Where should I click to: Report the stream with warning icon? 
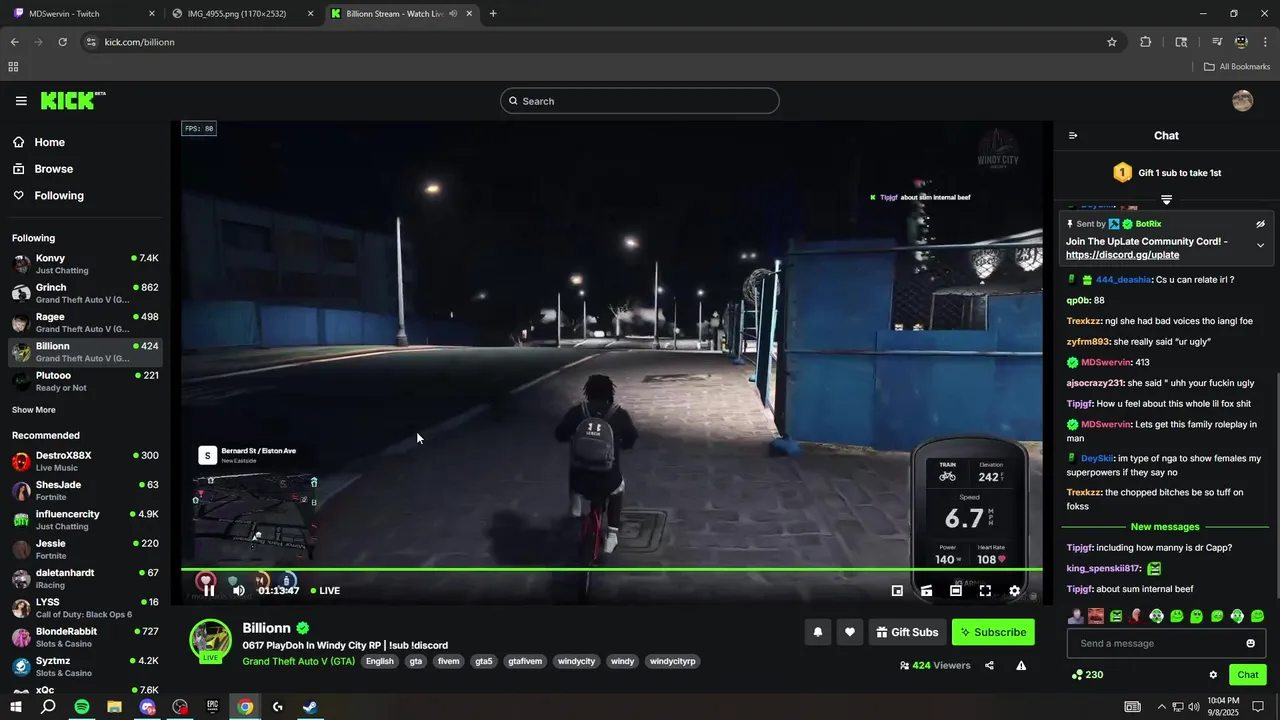[1021, 666]
